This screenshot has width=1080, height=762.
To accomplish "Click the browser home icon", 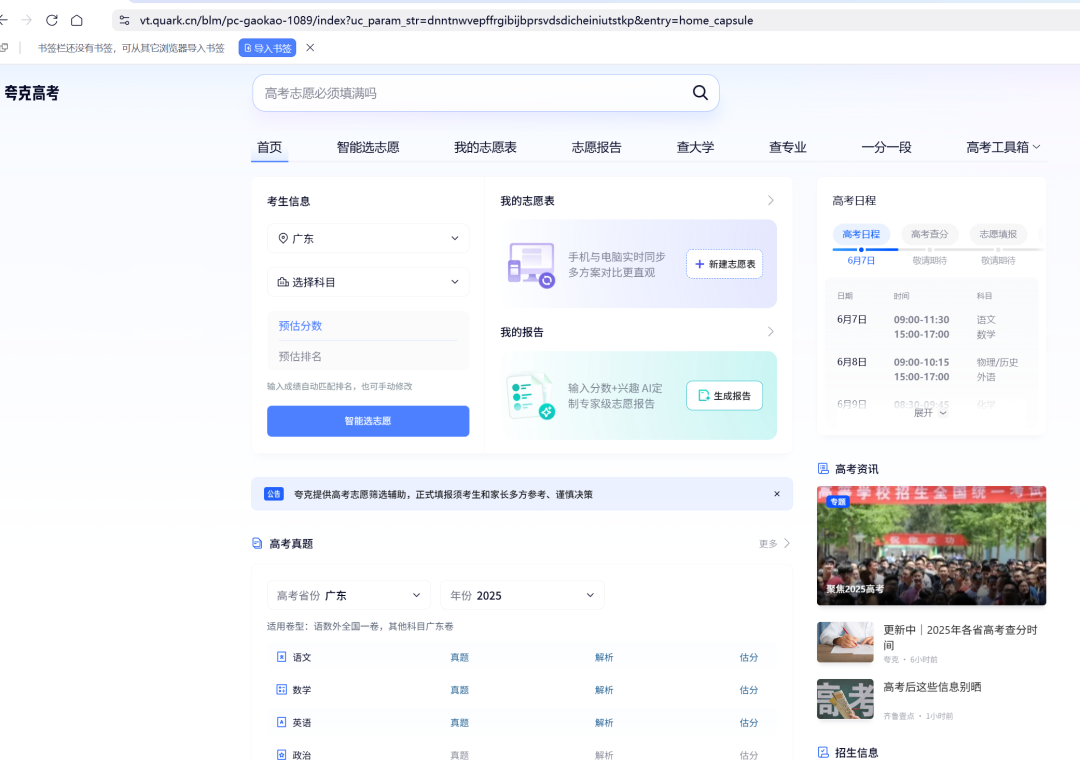I will click(x=77, y=20).
